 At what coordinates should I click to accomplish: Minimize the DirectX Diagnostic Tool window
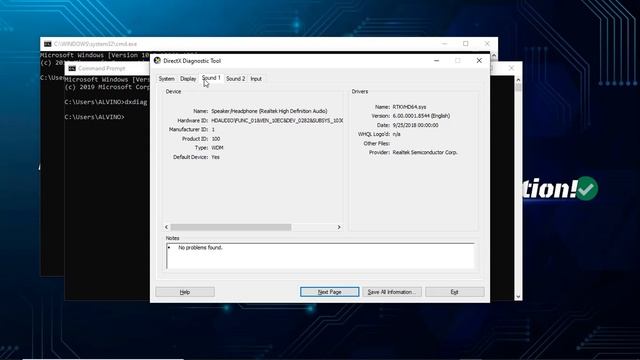click(x=436, y=60)
